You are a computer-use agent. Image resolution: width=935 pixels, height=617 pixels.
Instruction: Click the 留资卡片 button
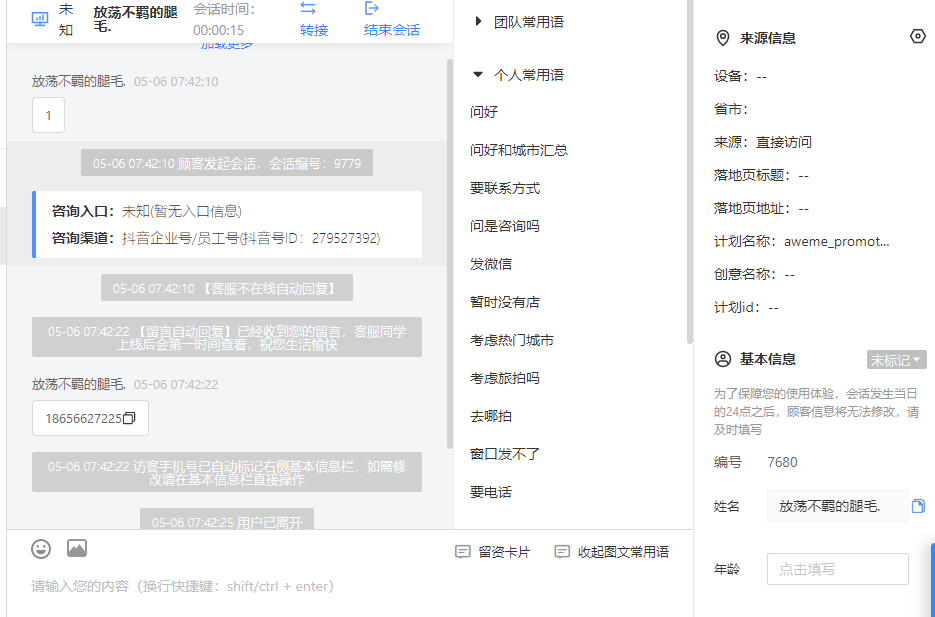click(493, 552)
